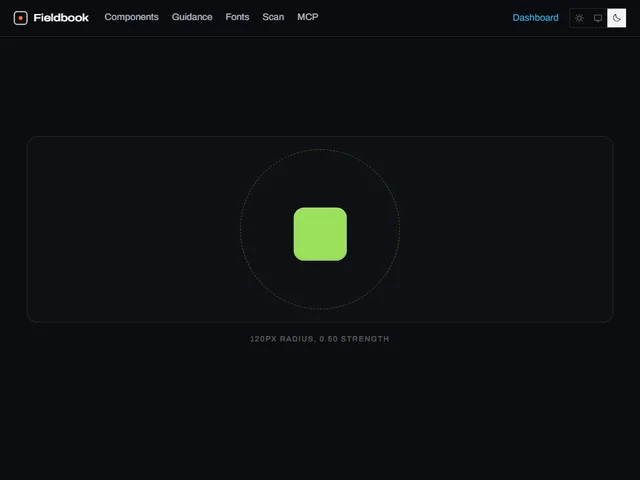Open the Components nav item
Screen dimensions: 640x480
click(131, 17)
